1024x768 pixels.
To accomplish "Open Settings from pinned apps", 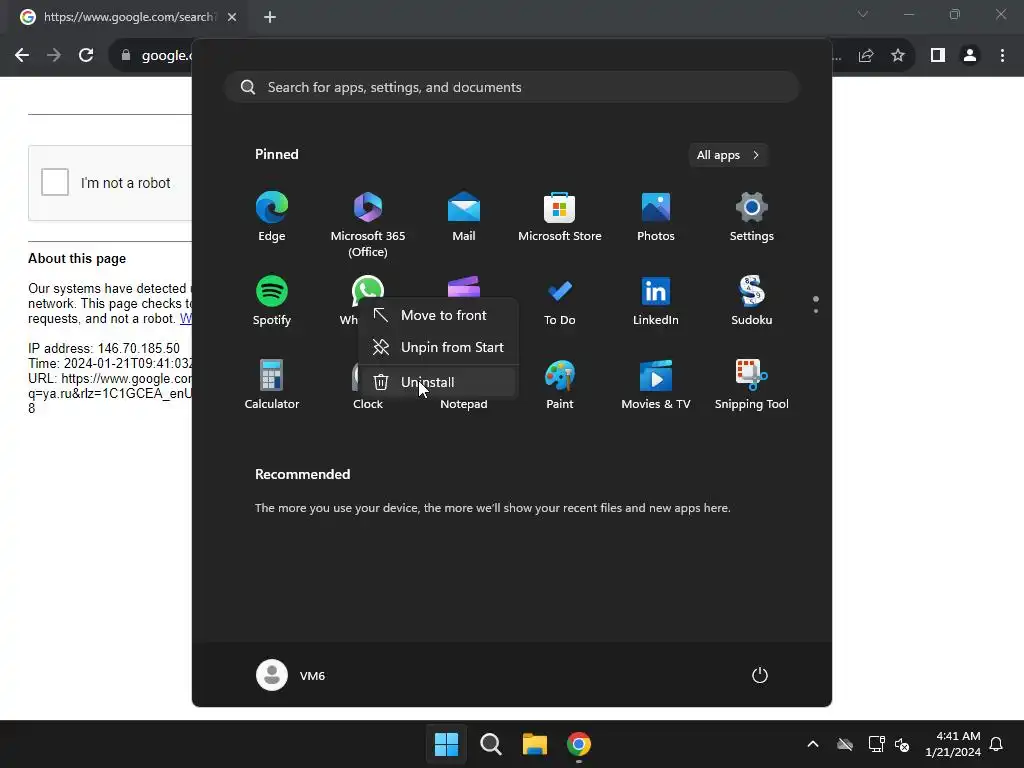I will pos(752,217).
